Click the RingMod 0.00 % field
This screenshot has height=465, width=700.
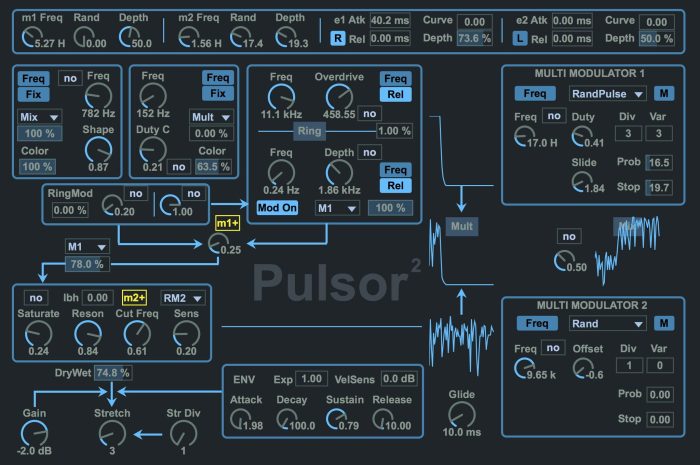[70, 210]
